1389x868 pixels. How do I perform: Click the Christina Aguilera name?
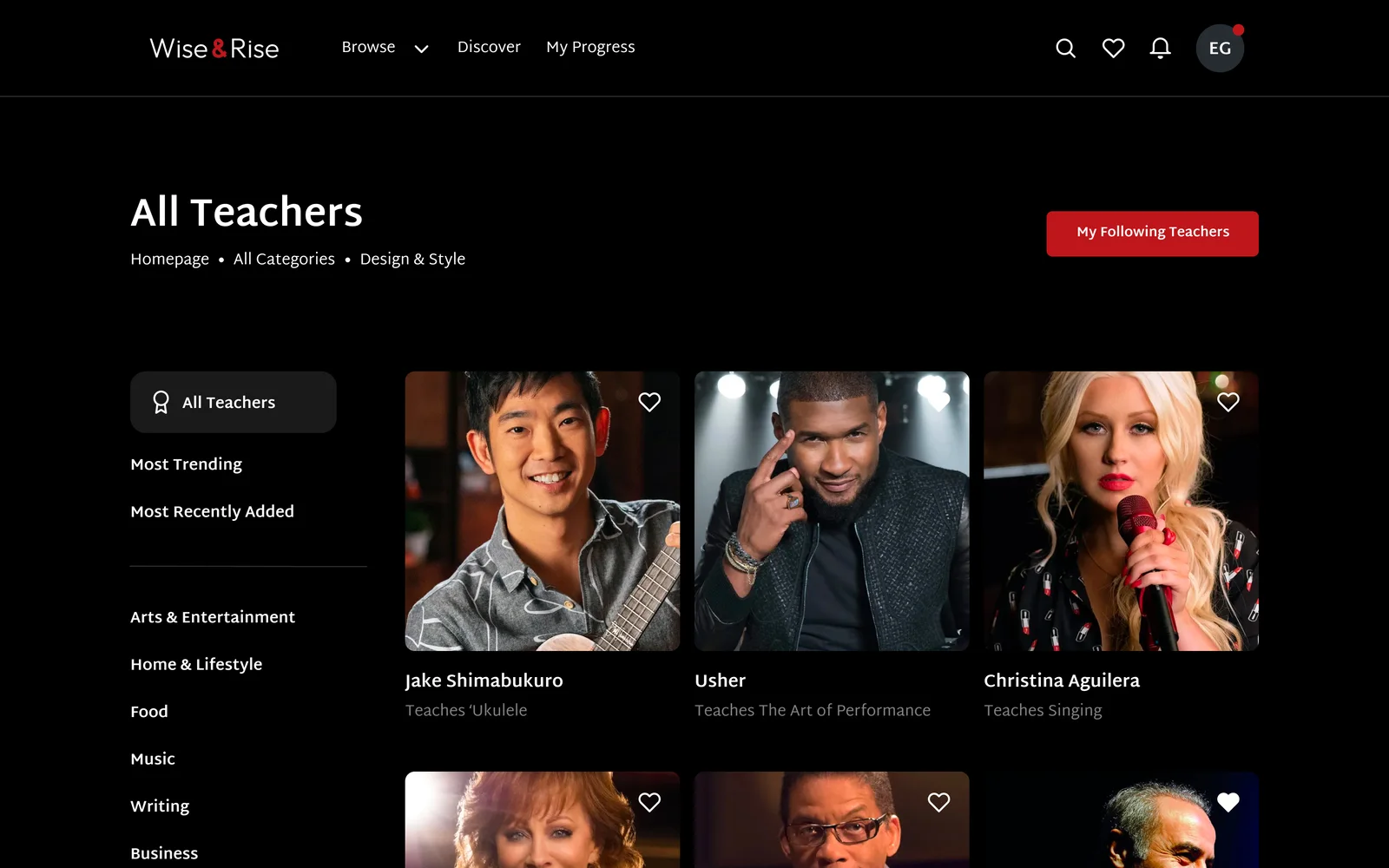pyautogui.click(x=1062, y=681)
